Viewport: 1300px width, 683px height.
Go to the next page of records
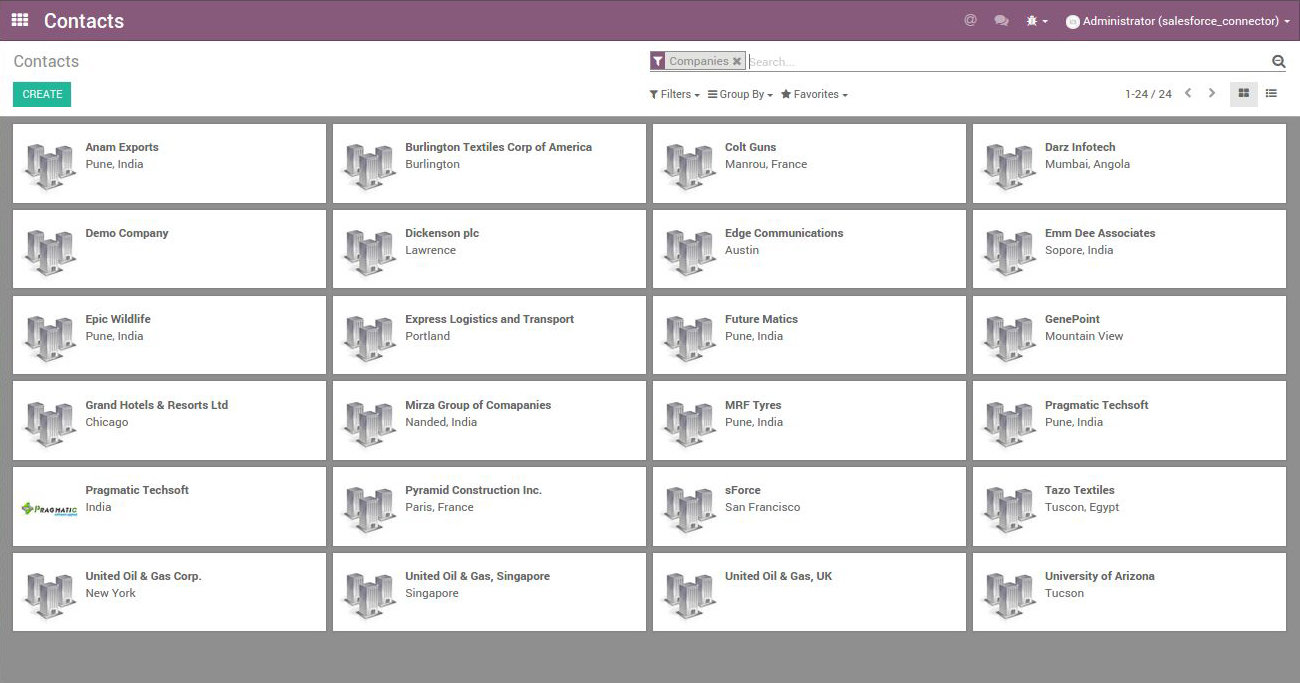(x=1212, y=93)
